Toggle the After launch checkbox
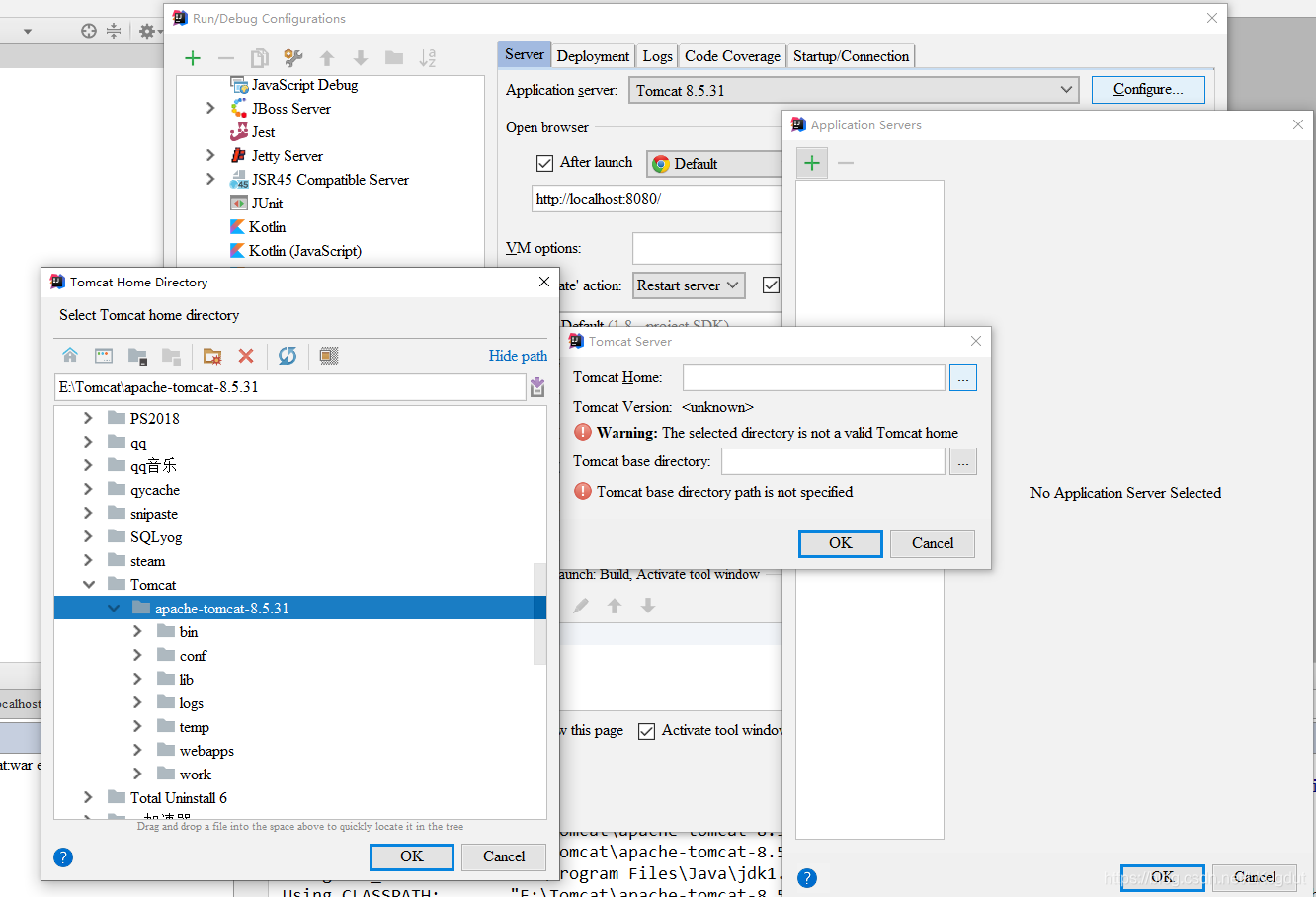 tap(544, 163)
